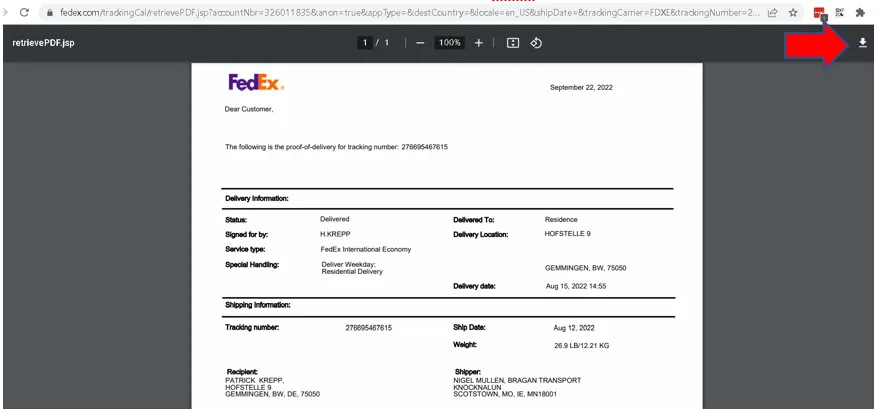Click shipper 'NIGEL MULLEN, BRAGAN TRANSPORT'

[x=517, y=381]
